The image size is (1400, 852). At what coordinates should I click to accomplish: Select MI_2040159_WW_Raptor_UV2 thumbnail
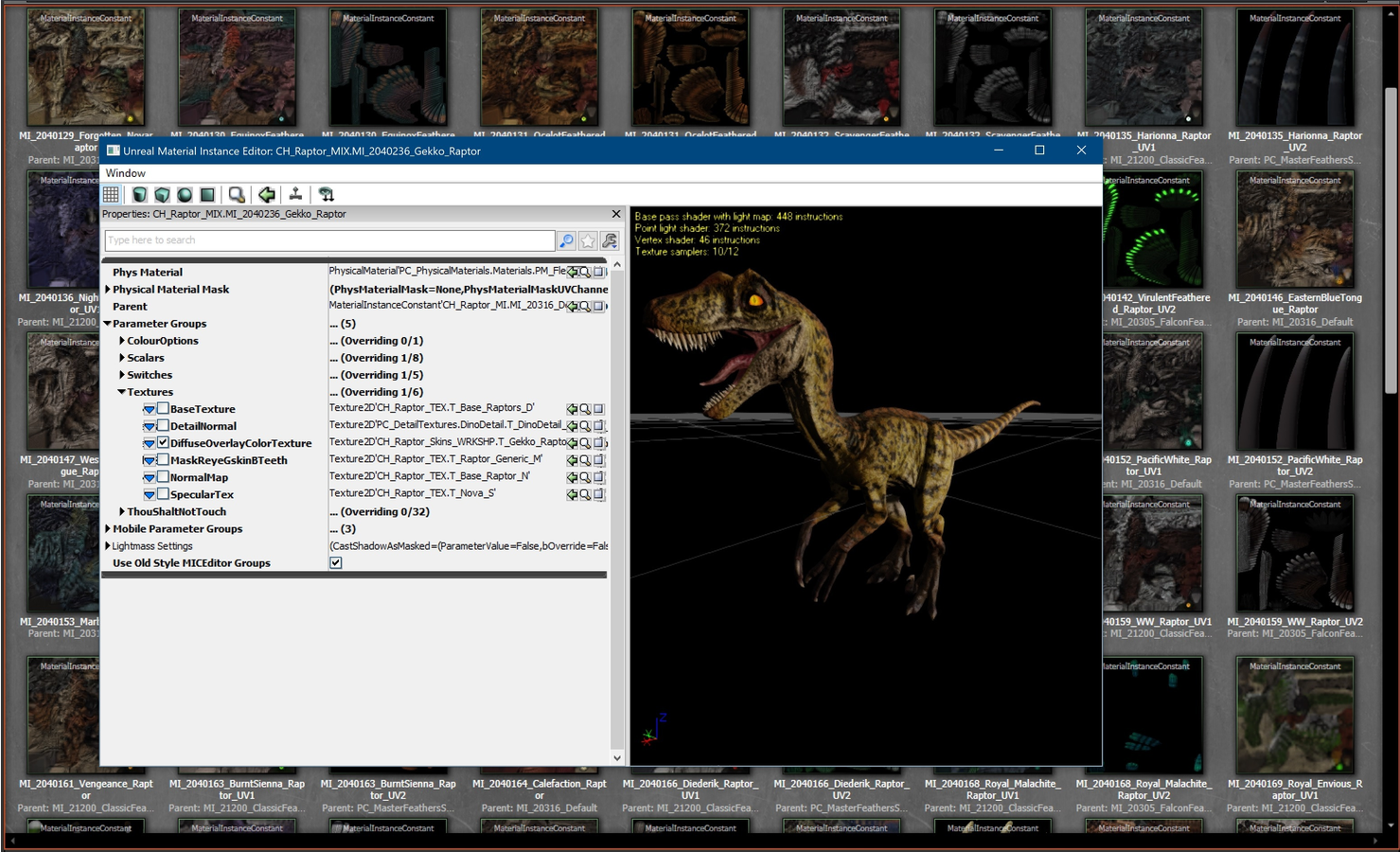click(1295, 554)
